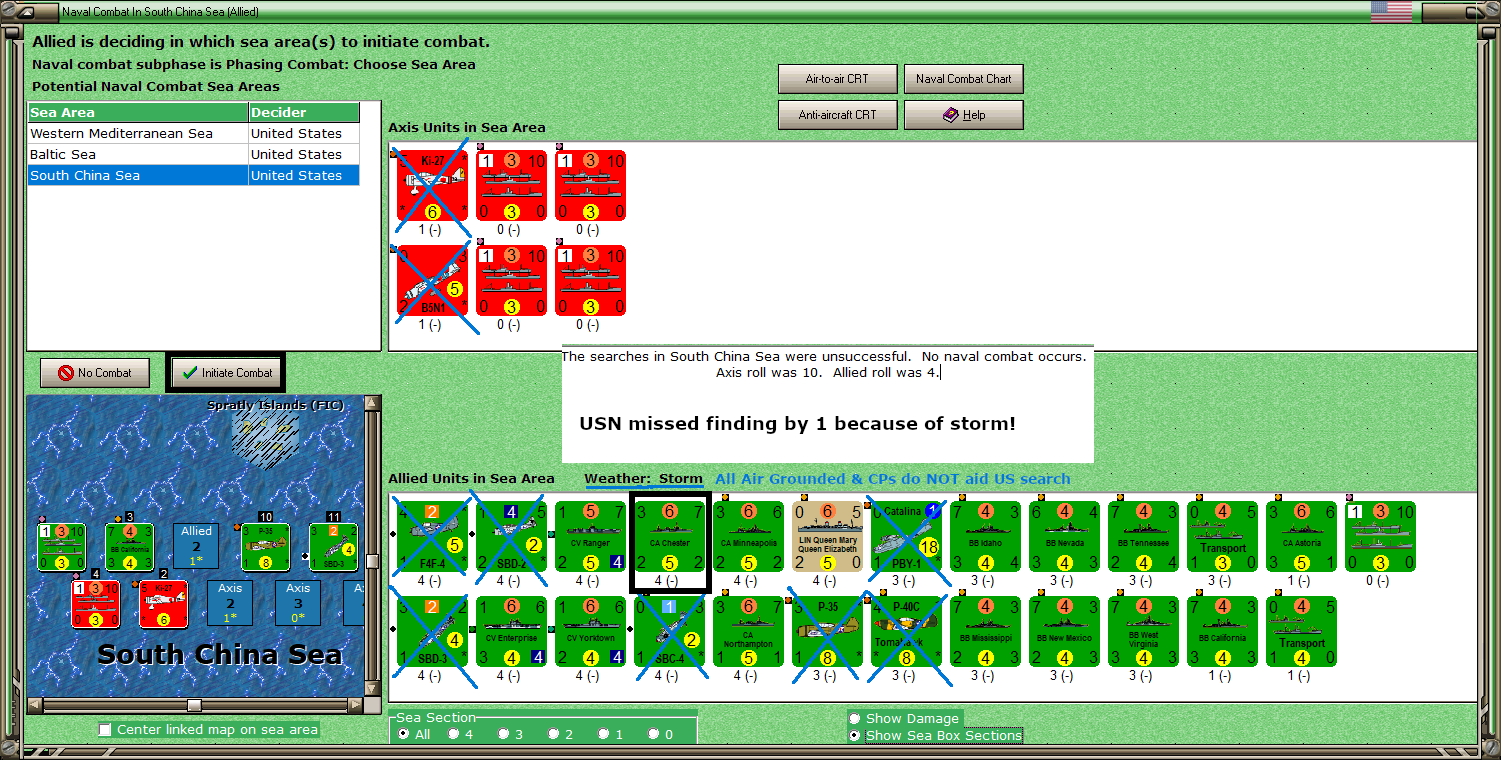1501x760 pixels.
Task: Select the P-40C Tomahawk fighter counter
Action: tap(906, 631)
